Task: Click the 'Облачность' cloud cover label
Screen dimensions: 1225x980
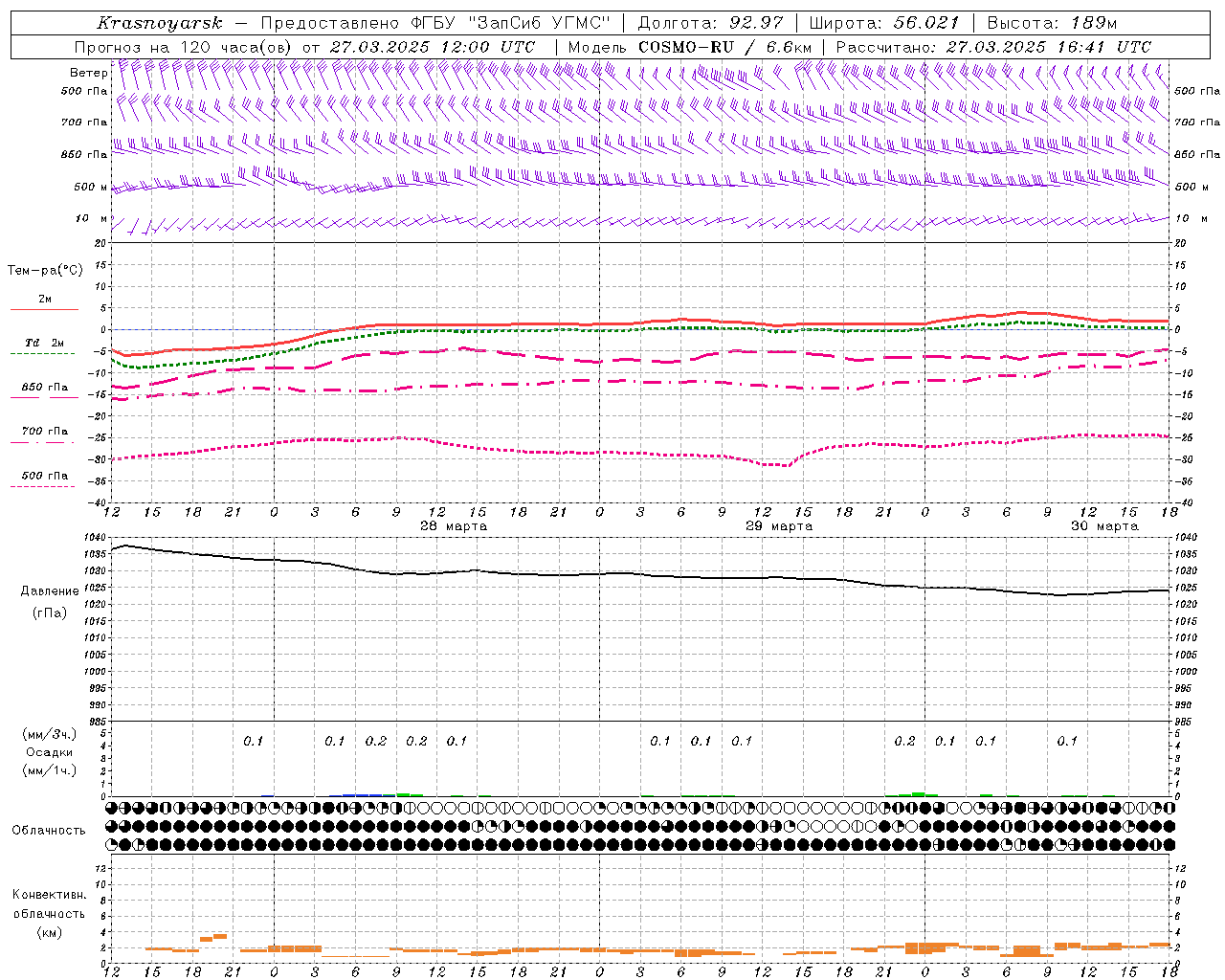Action: pos(49,831)
